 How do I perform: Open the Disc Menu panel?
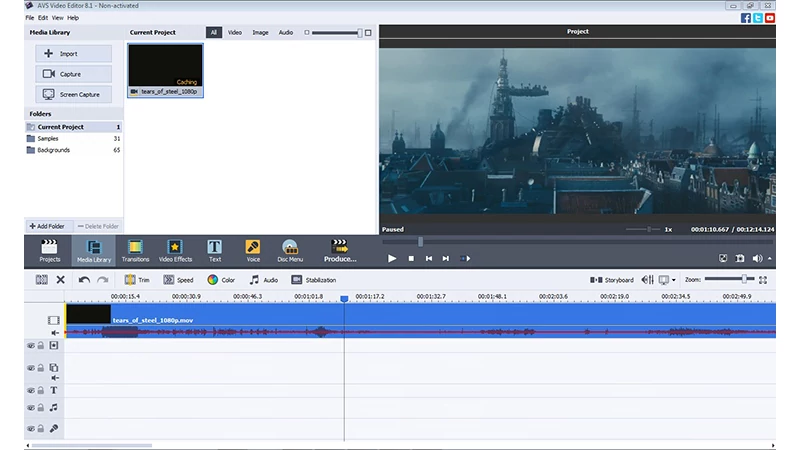point(290,251)
